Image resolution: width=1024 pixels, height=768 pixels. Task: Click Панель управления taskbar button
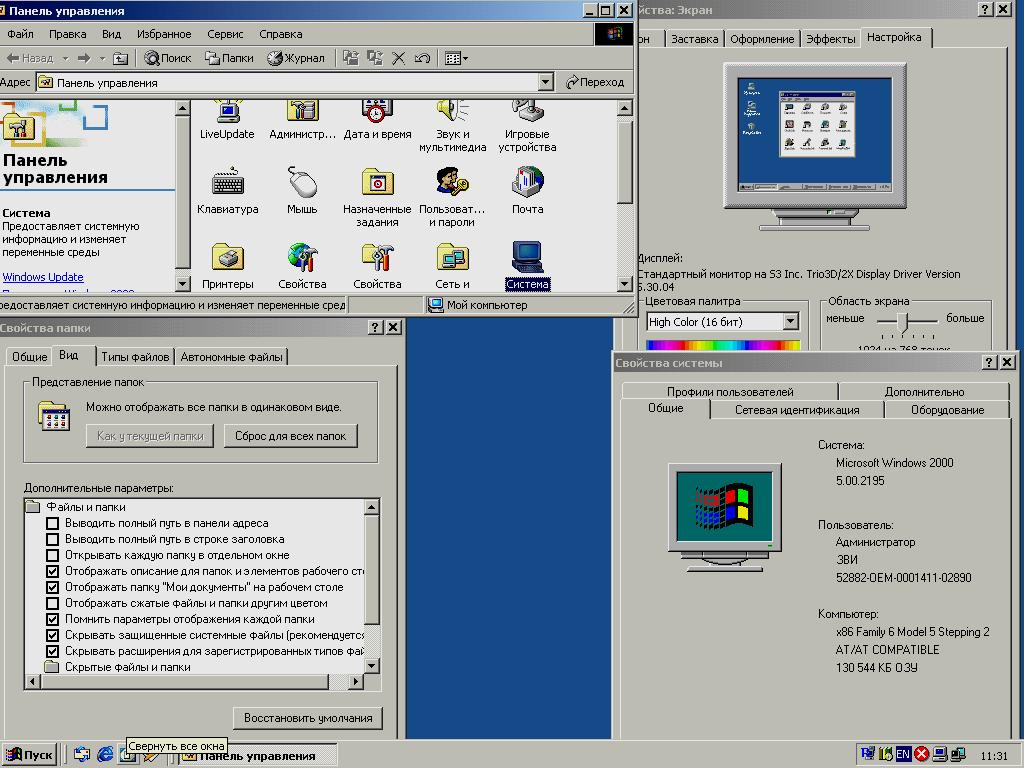257,755
